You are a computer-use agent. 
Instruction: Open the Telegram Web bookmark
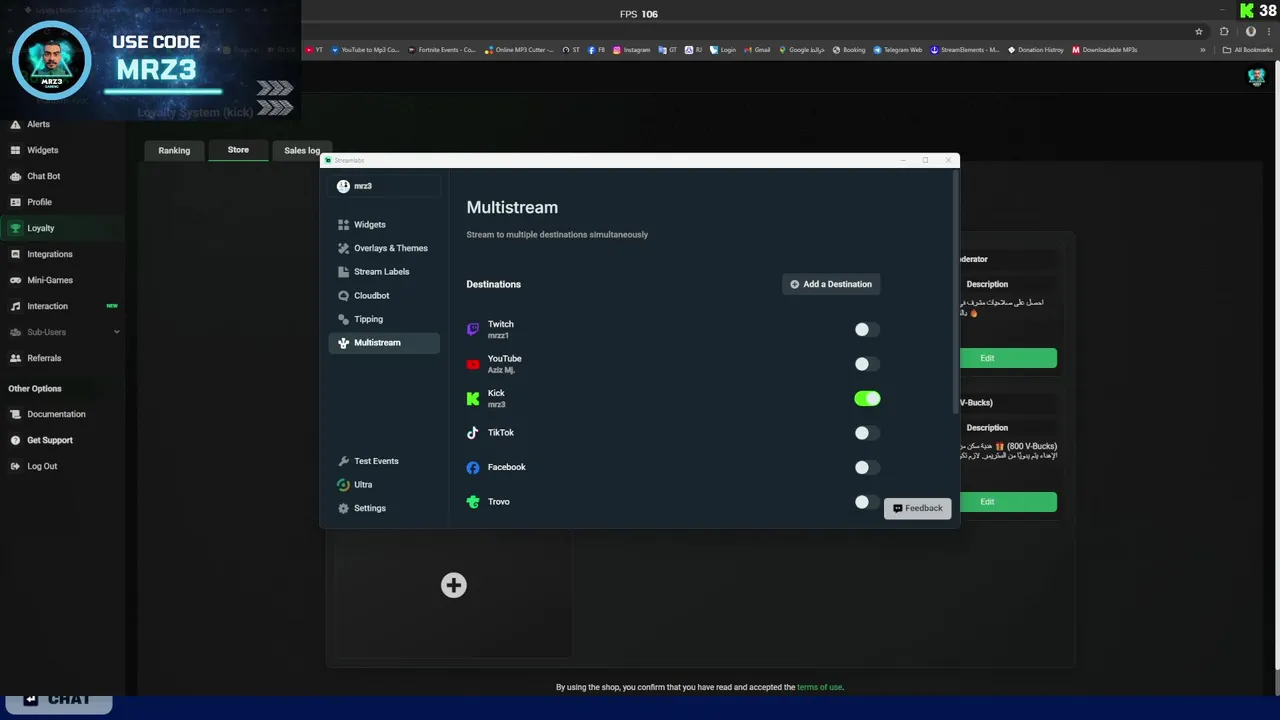[x=897, y=50]
